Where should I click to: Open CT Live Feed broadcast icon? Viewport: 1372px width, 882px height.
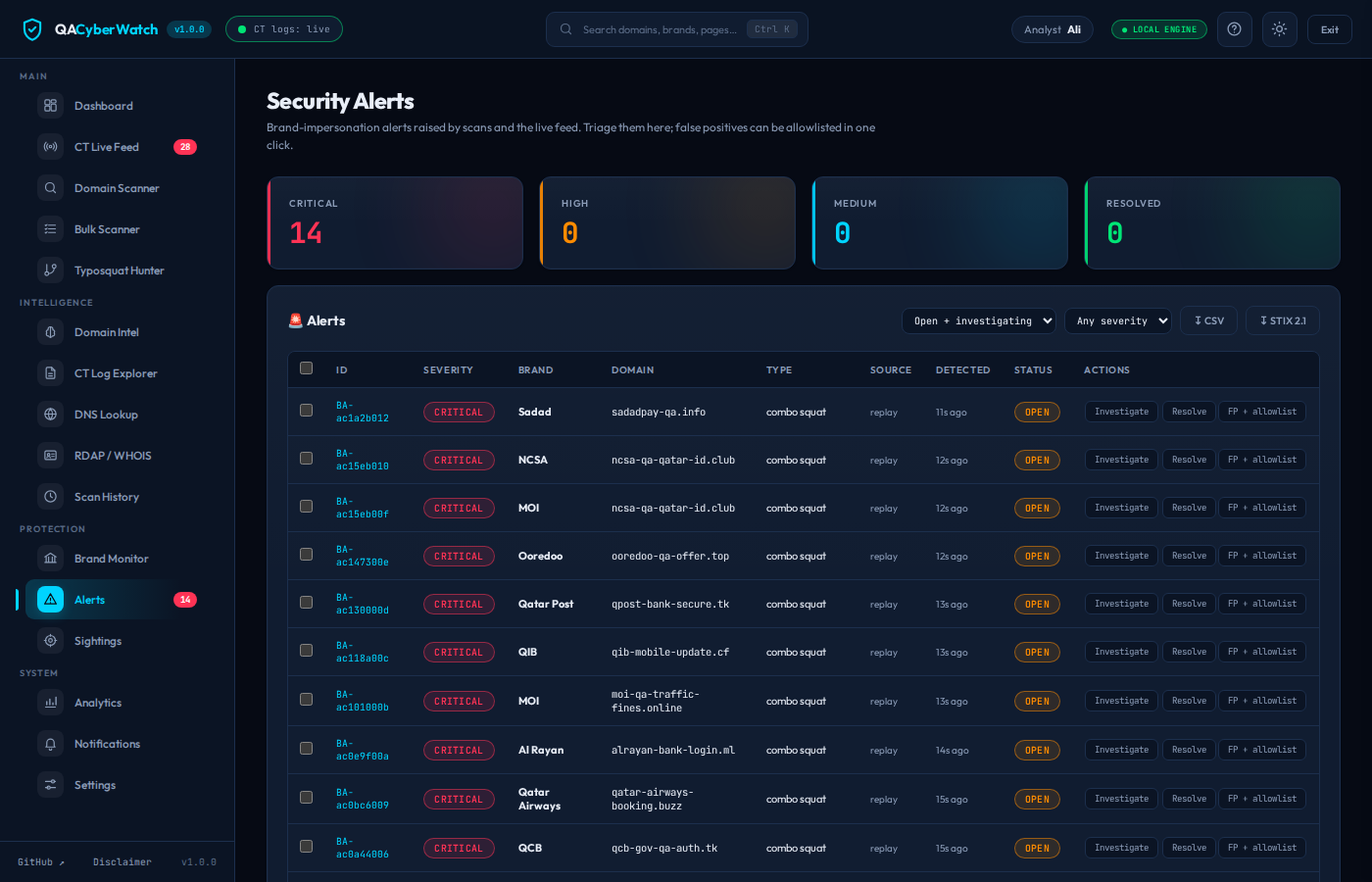tap(51, 147)
